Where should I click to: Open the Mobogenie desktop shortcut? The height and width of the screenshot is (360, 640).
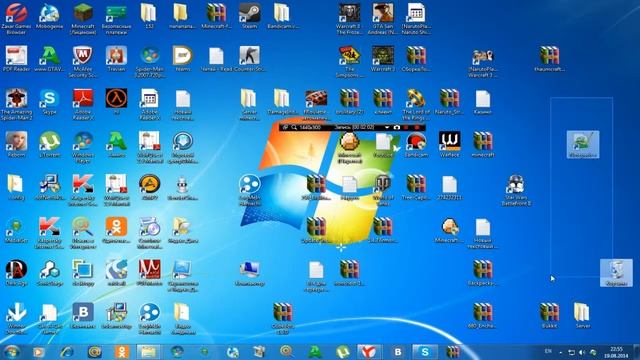[x=49, y=17]
